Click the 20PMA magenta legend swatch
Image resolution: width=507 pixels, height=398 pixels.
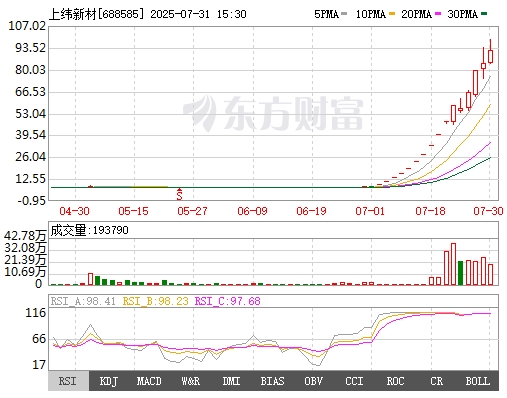438,14
